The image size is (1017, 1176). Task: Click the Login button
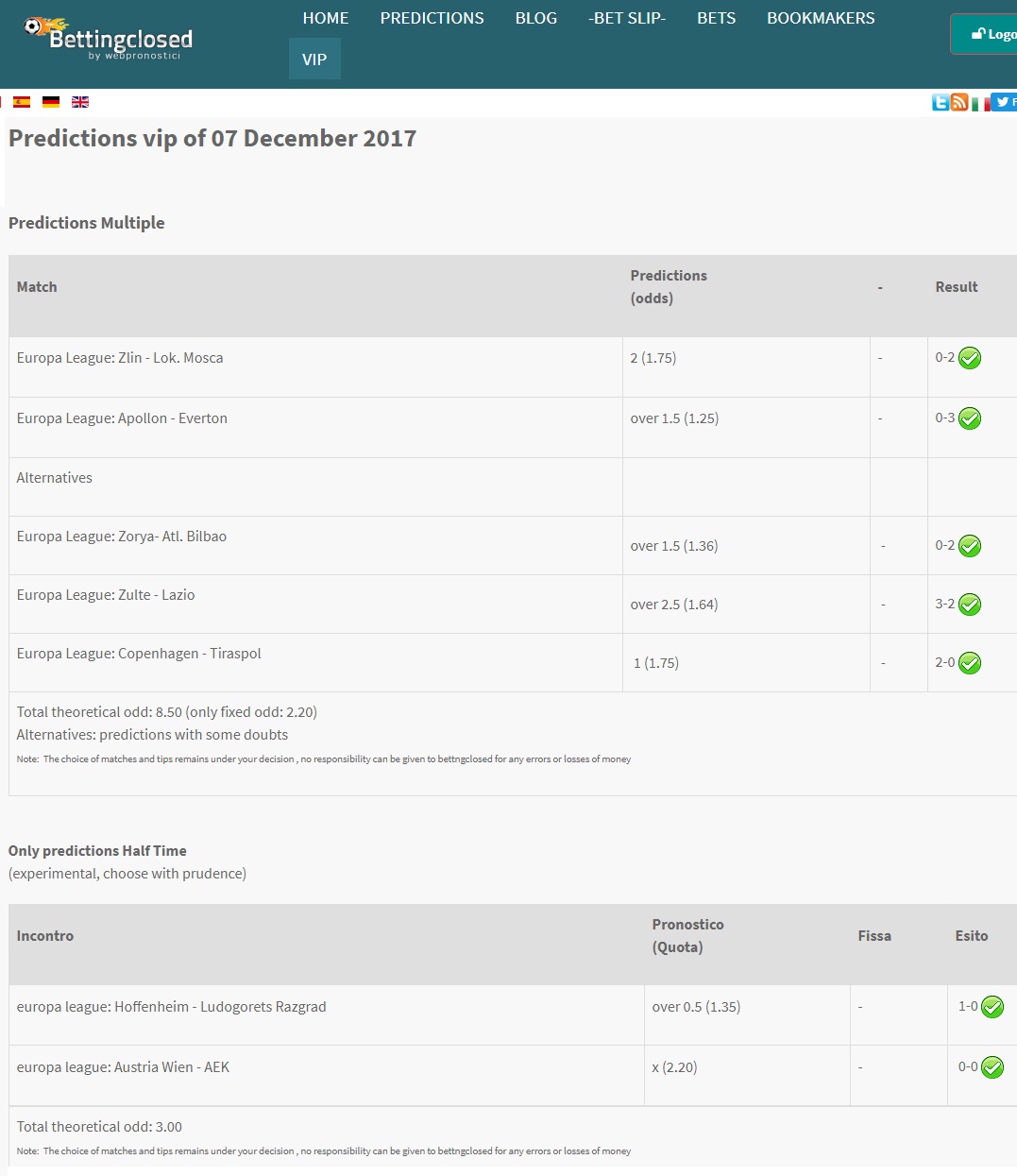coord(985,34)
